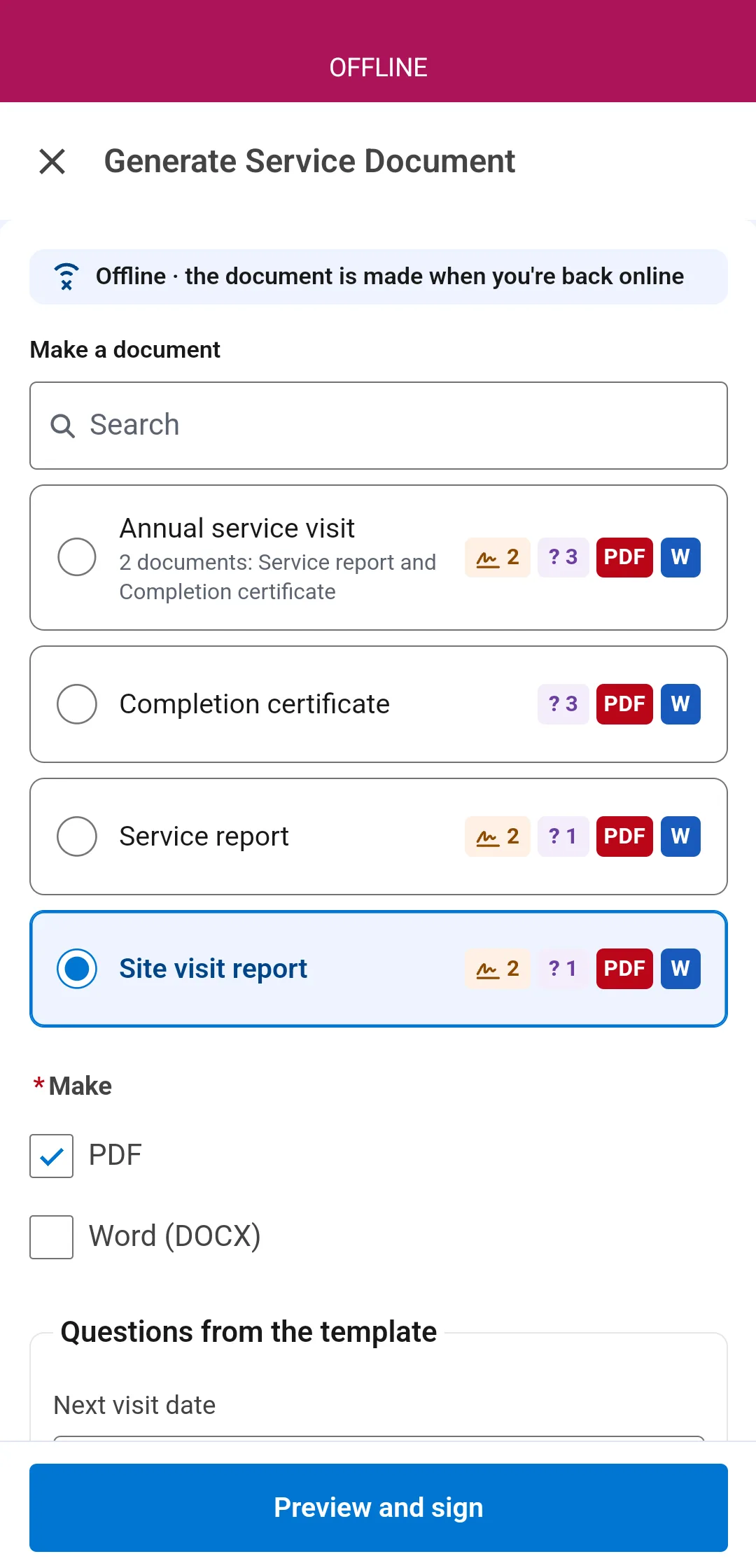Screen dimensions: 756x1568
Task: Click the search magnifier icon
Action: pyautogui.click(x=63, y=426)
